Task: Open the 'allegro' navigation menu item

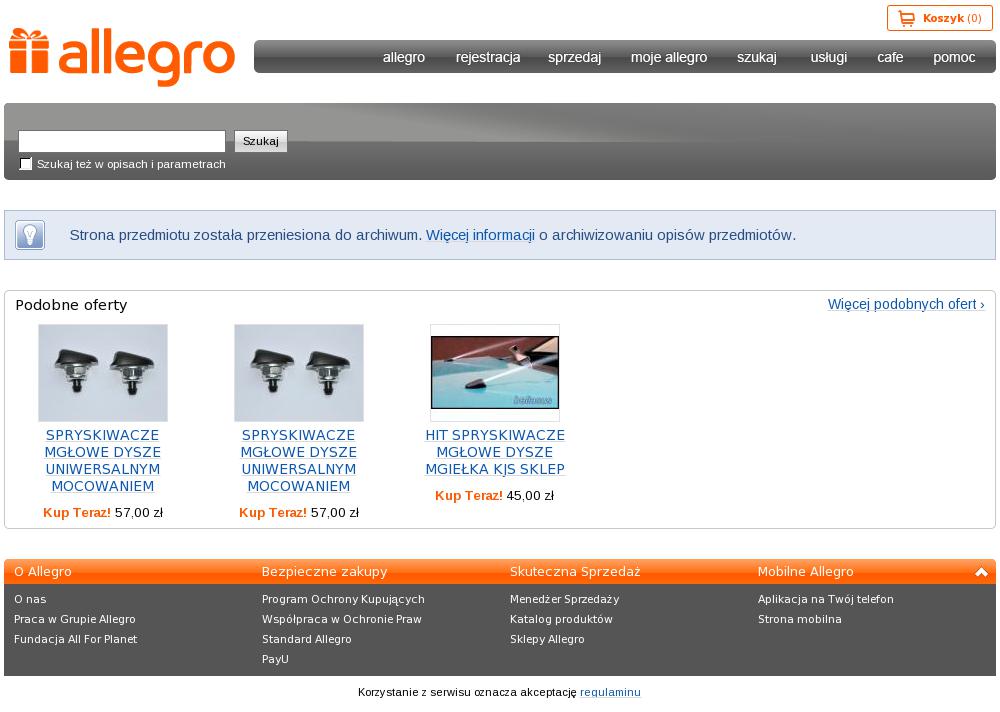Action: (x=404, y=57)
